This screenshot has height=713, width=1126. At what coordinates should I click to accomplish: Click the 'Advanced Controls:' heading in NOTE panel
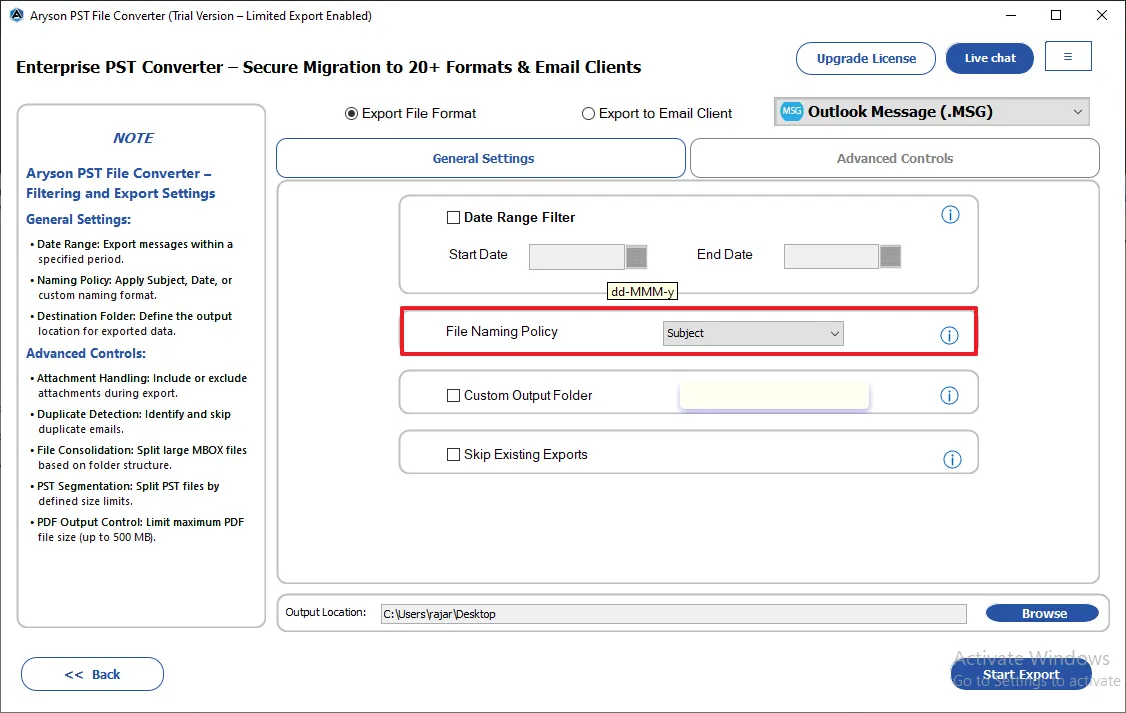[86, 353]
